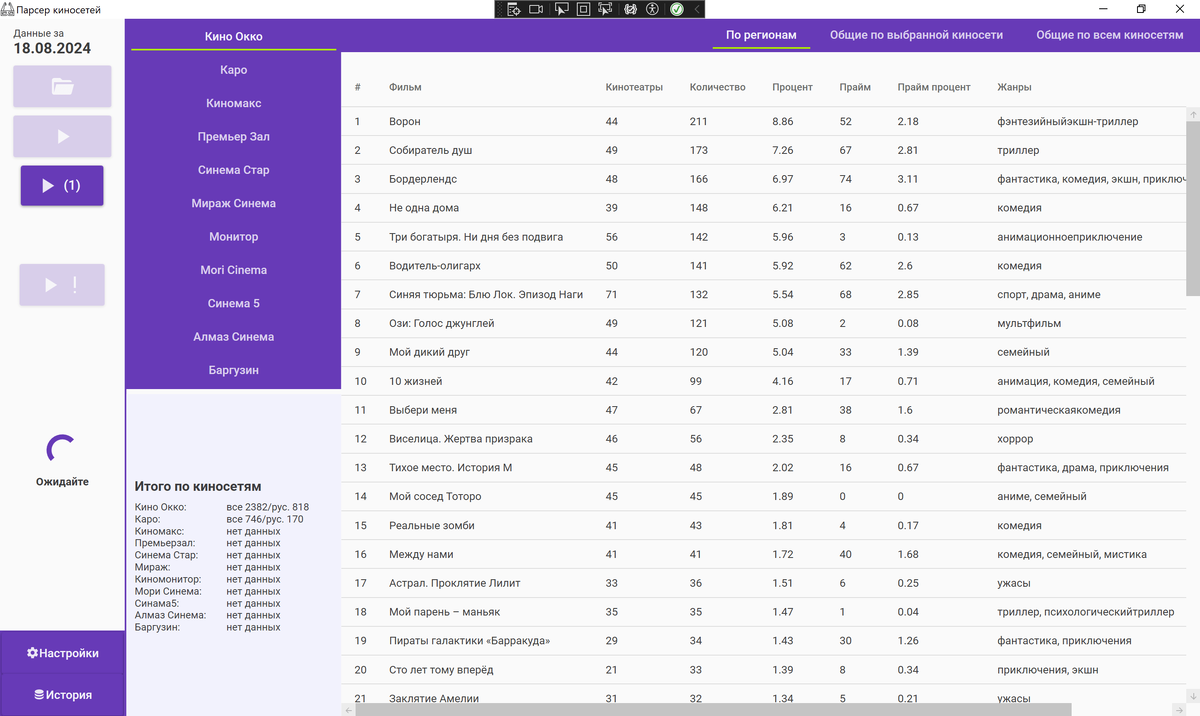Click the date 18.08.2024
The height and width of the screenshot is (716, 1200).
(x=52, y=48)
